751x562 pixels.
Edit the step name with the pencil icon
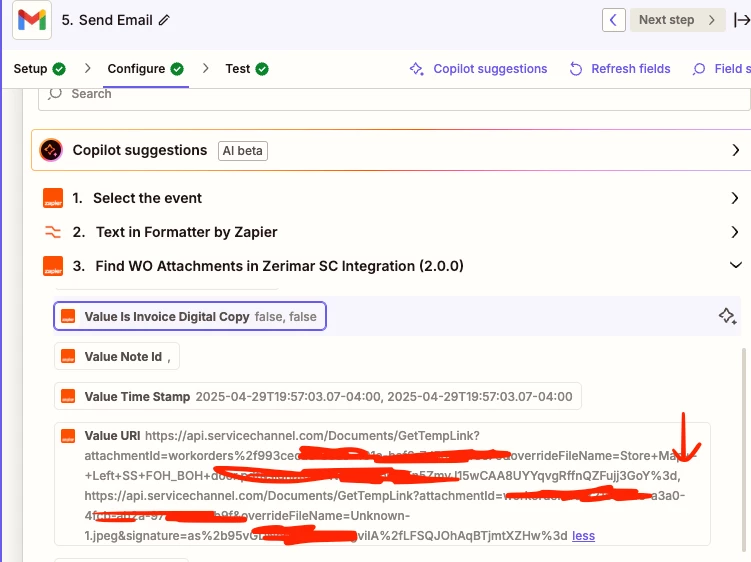[x=164, y=20]
